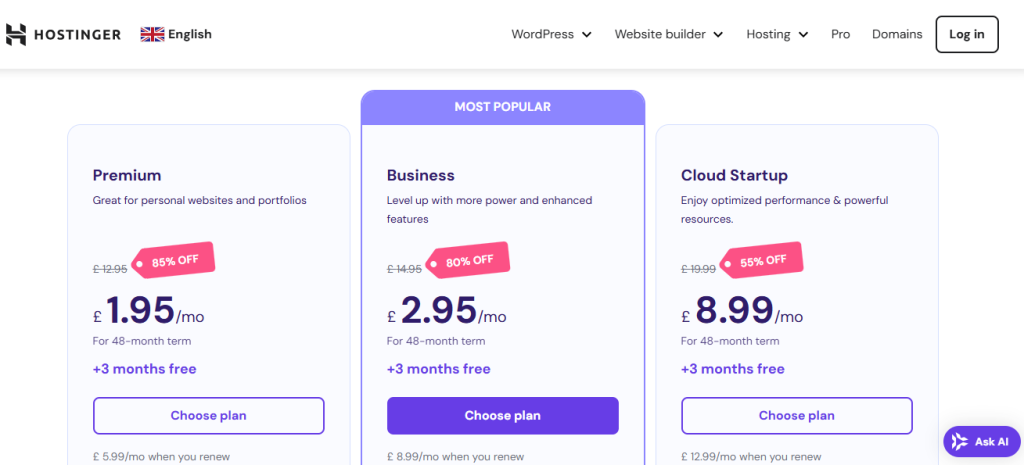Image resolution: width=1024 pixels, height=465 pixels.
Task: Expand the Website builder dropdown menu
Action: (x=667, y=34)
